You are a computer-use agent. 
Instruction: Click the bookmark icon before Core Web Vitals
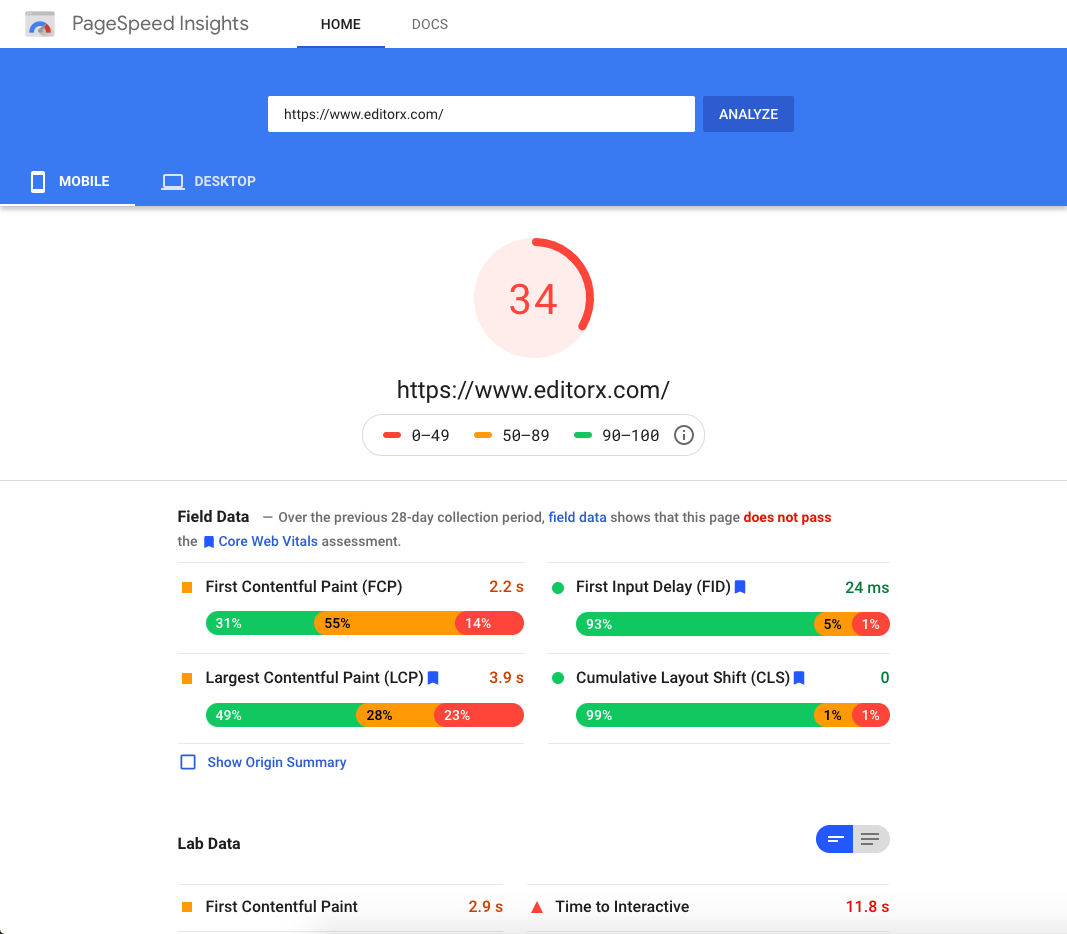click(209, 541)
